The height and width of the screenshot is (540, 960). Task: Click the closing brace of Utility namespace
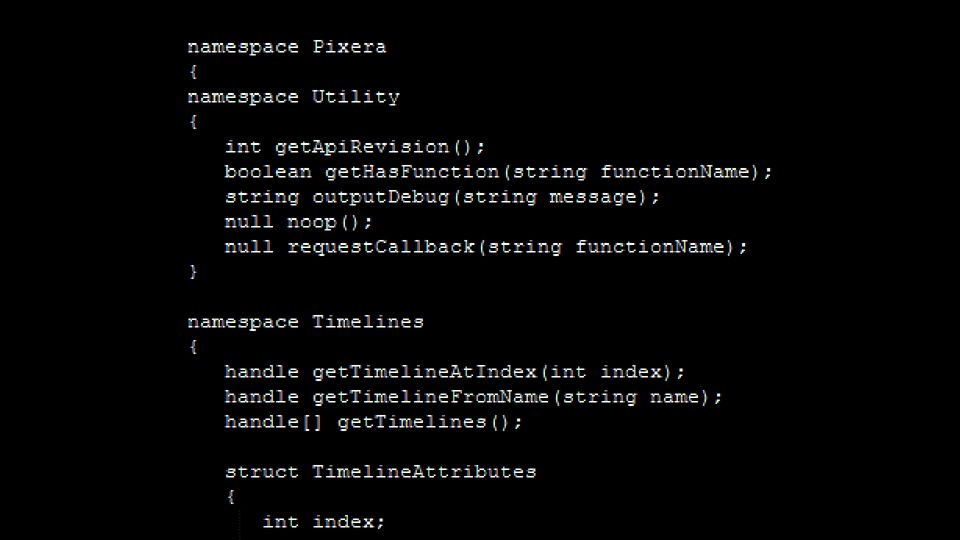tap(193, 272)
